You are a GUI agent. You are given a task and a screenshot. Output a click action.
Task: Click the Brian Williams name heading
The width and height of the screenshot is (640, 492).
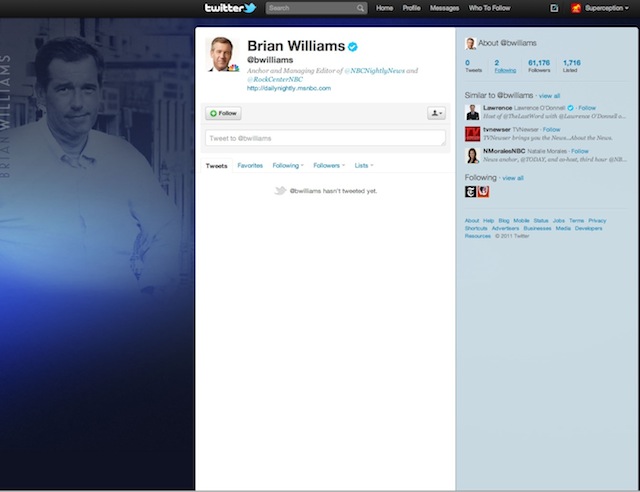pos(296,46)
